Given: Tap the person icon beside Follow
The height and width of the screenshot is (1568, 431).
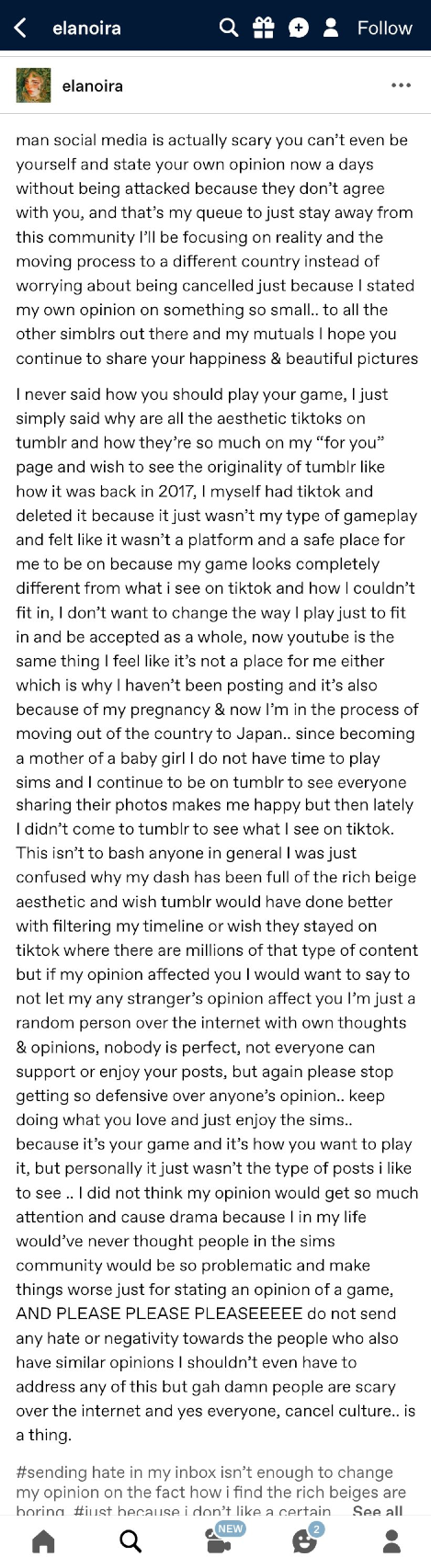Looking at the screenshot, I should [x=332, y=28].
